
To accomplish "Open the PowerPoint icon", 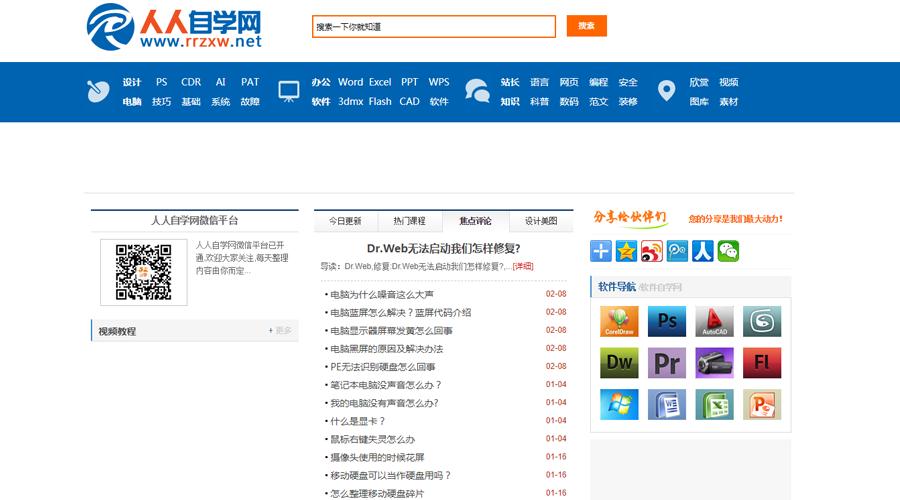I will (762, 405).
